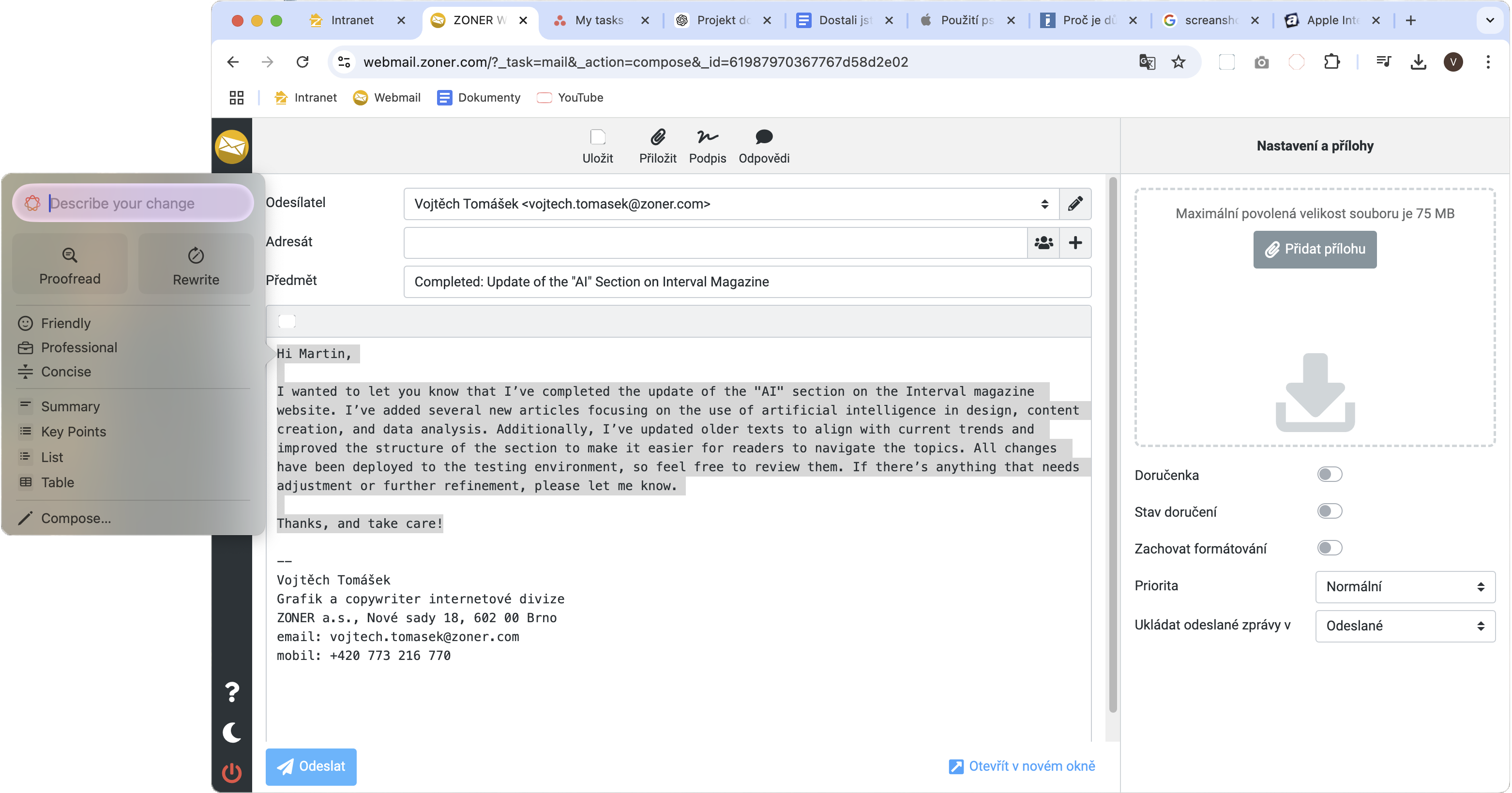Open the Priorita dropdown
Viewport: 1512px width, 793px height.
click(1405, 586)
